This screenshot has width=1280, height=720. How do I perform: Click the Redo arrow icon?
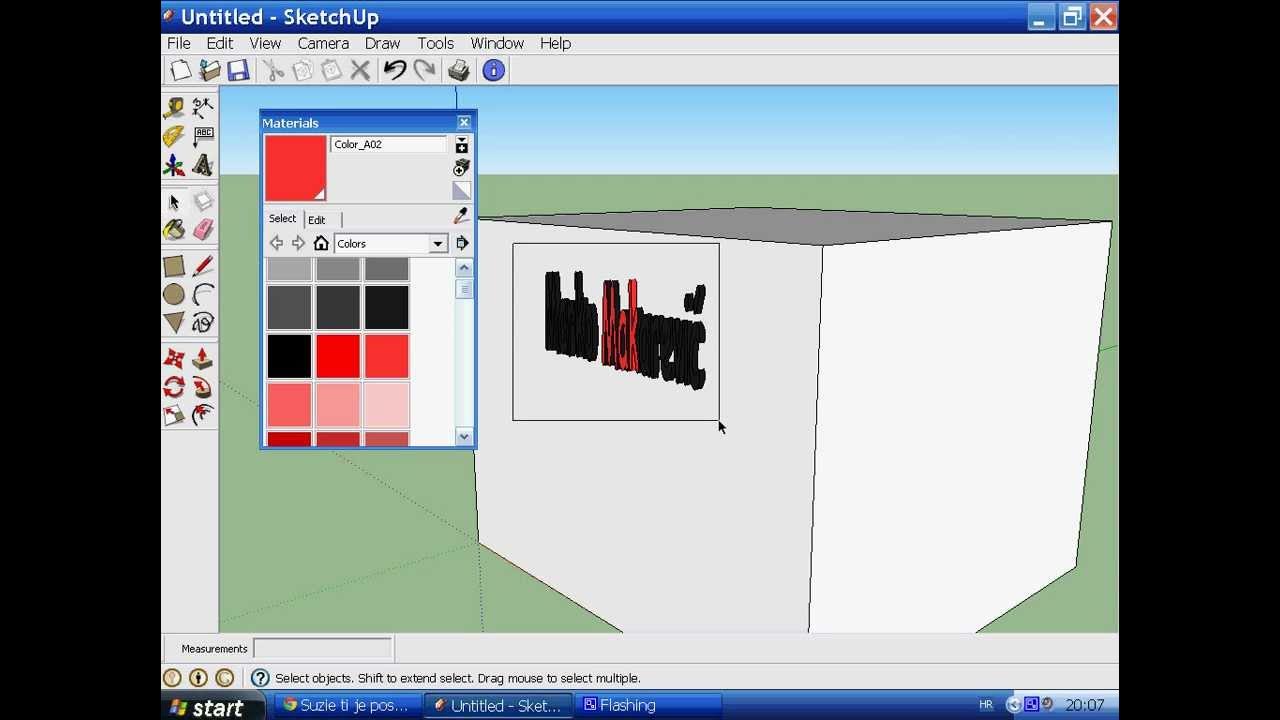tap(424, 70)
